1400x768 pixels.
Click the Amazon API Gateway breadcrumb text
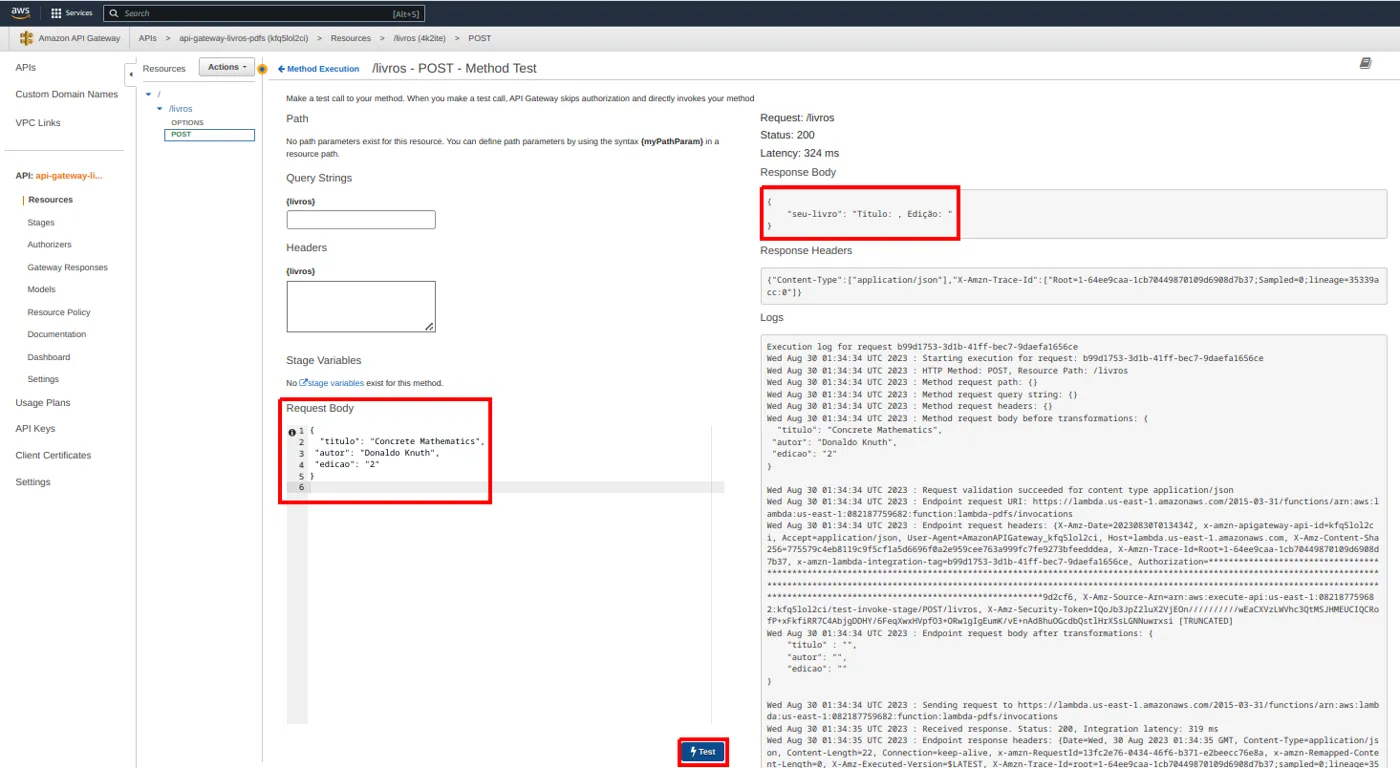coord(79,38)
